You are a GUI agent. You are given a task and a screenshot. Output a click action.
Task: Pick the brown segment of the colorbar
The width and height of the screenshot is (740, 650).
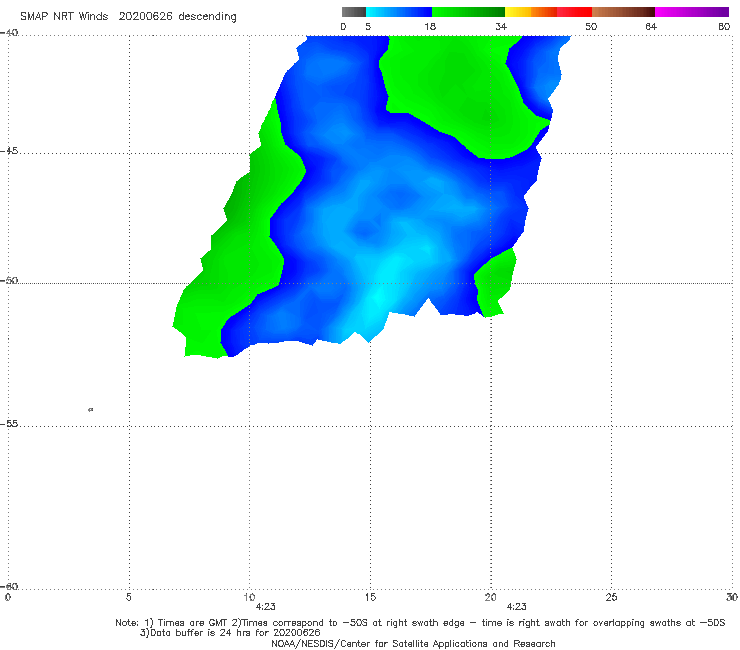click(623, 12)
